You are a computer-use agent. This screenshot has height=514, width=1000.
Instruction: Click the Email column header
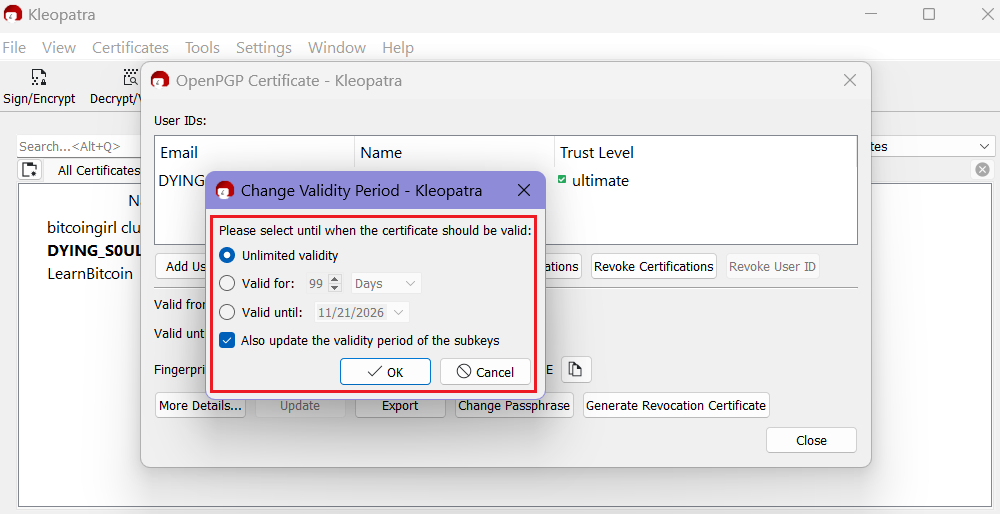point(254,152)
